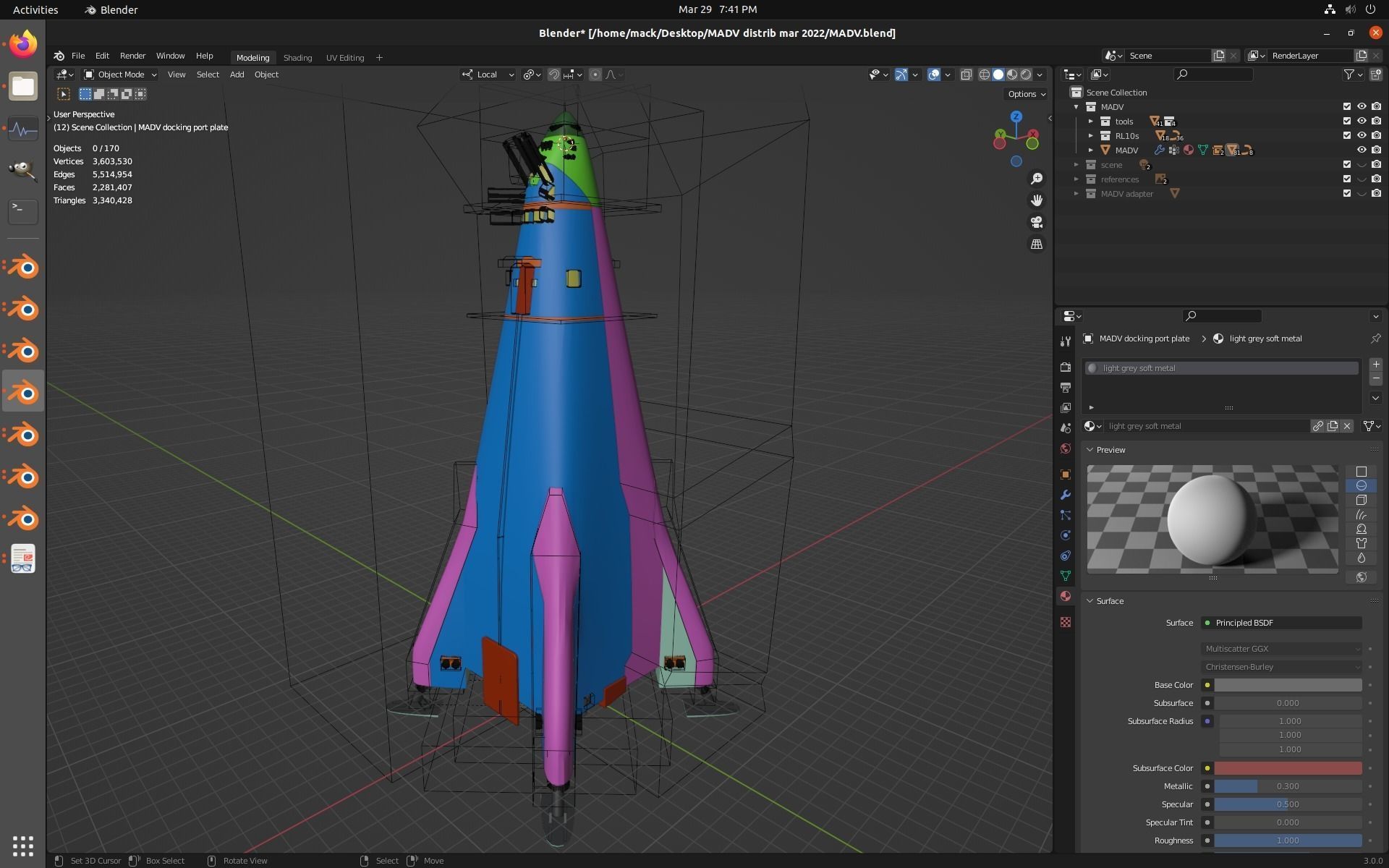Uncheck the MADV collection exclude checkbox
1389x868 pixels.
tap(1347, 106)
